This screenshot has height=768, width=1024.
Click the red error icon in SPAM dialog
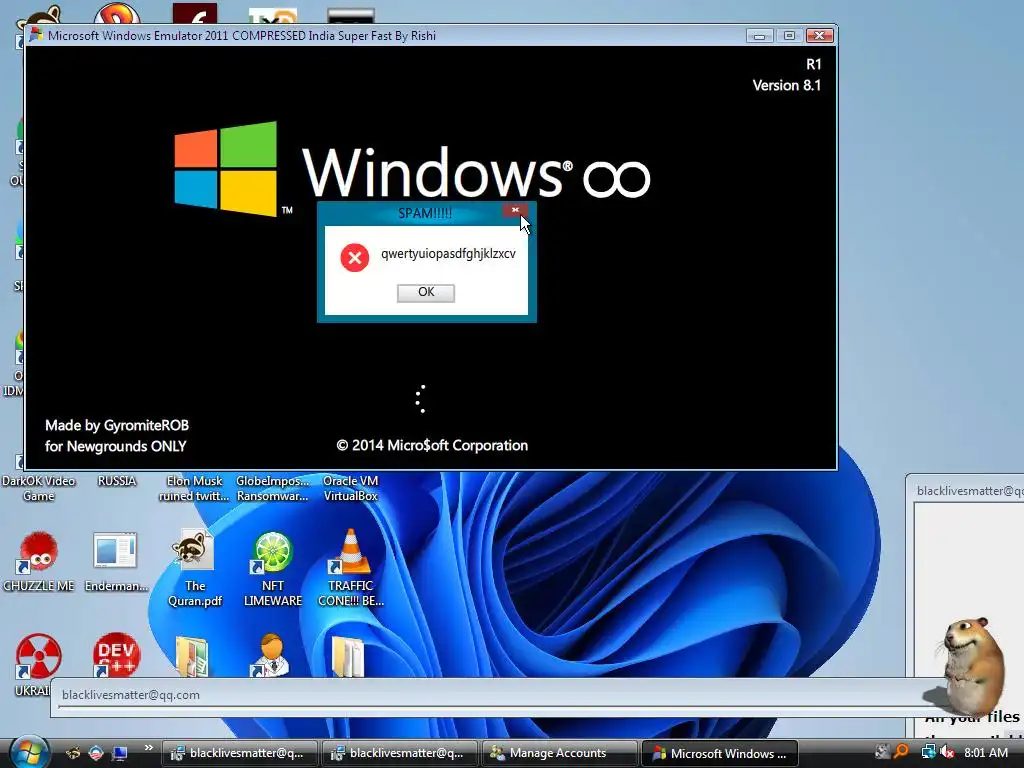355,257
